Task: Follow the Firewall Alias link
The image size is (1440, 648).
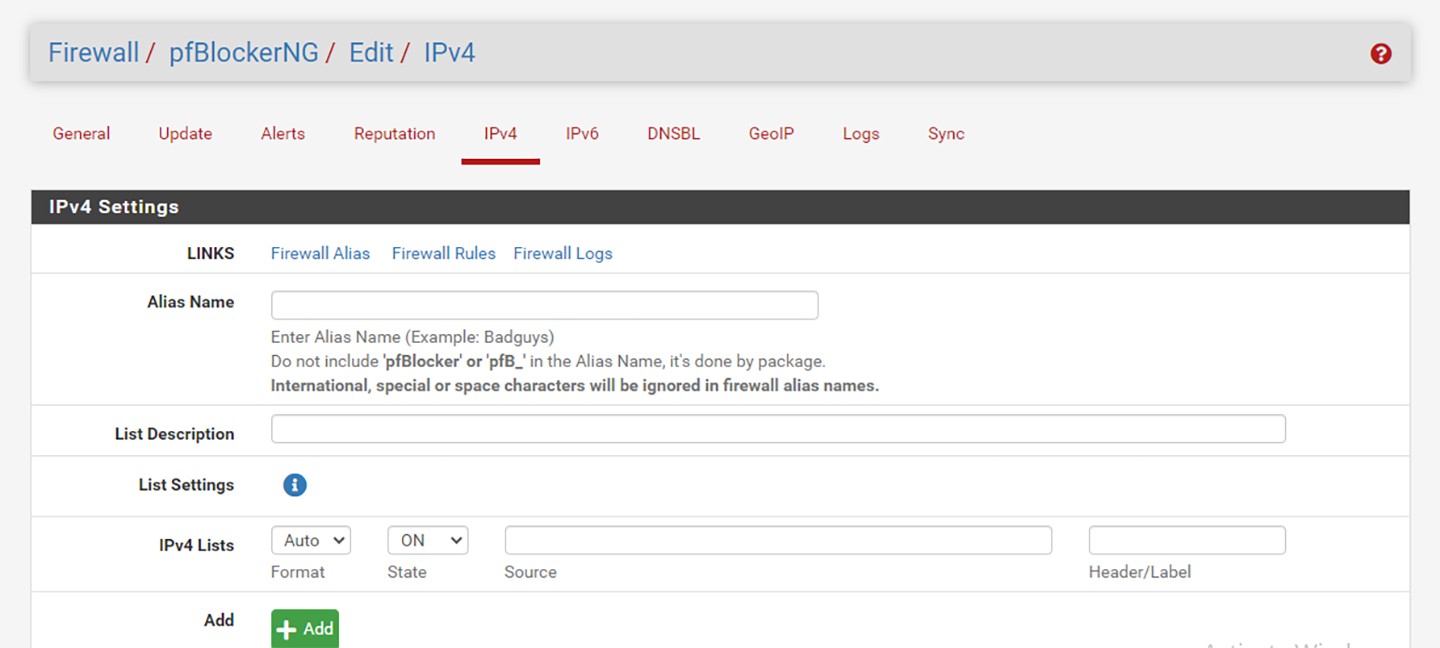Action: coord(320,254)
